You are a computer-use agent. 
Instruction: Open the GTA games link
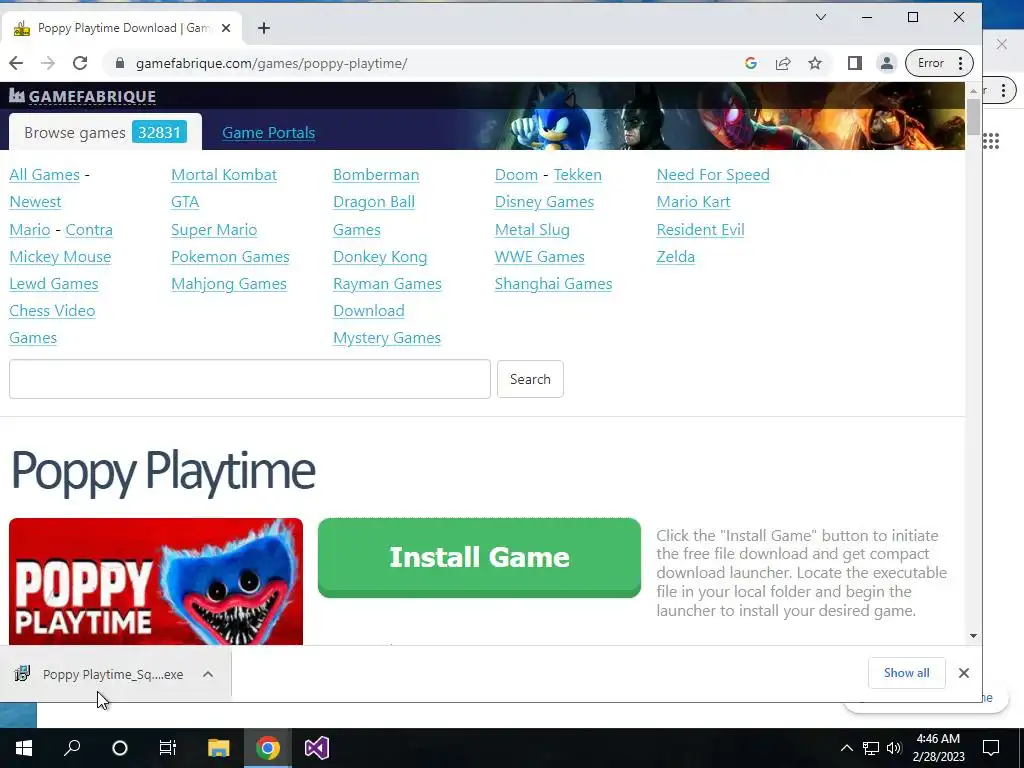coord(185,202)
